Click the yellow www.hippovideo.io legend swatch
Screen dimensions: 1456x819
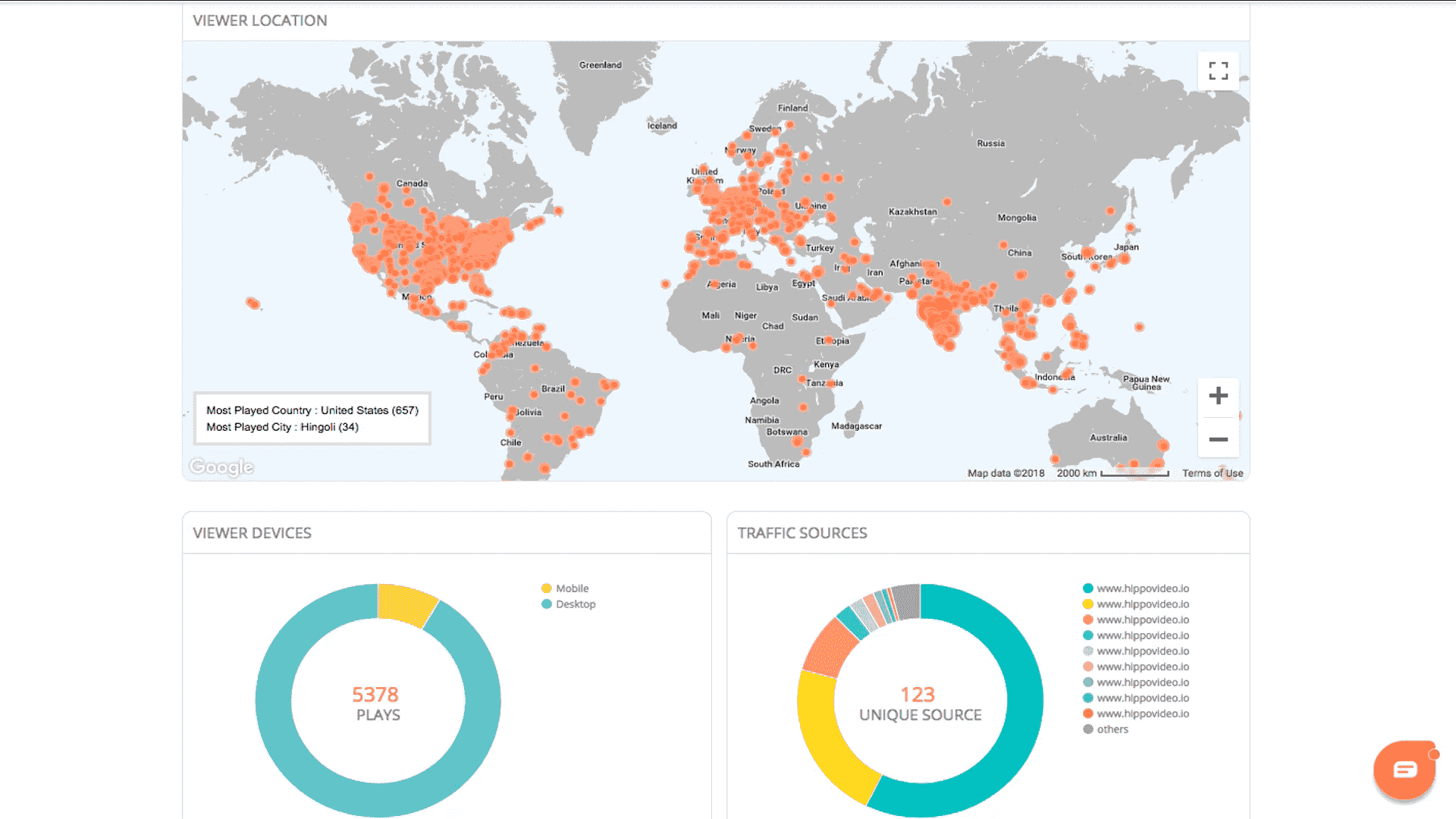click(1088, 604)
